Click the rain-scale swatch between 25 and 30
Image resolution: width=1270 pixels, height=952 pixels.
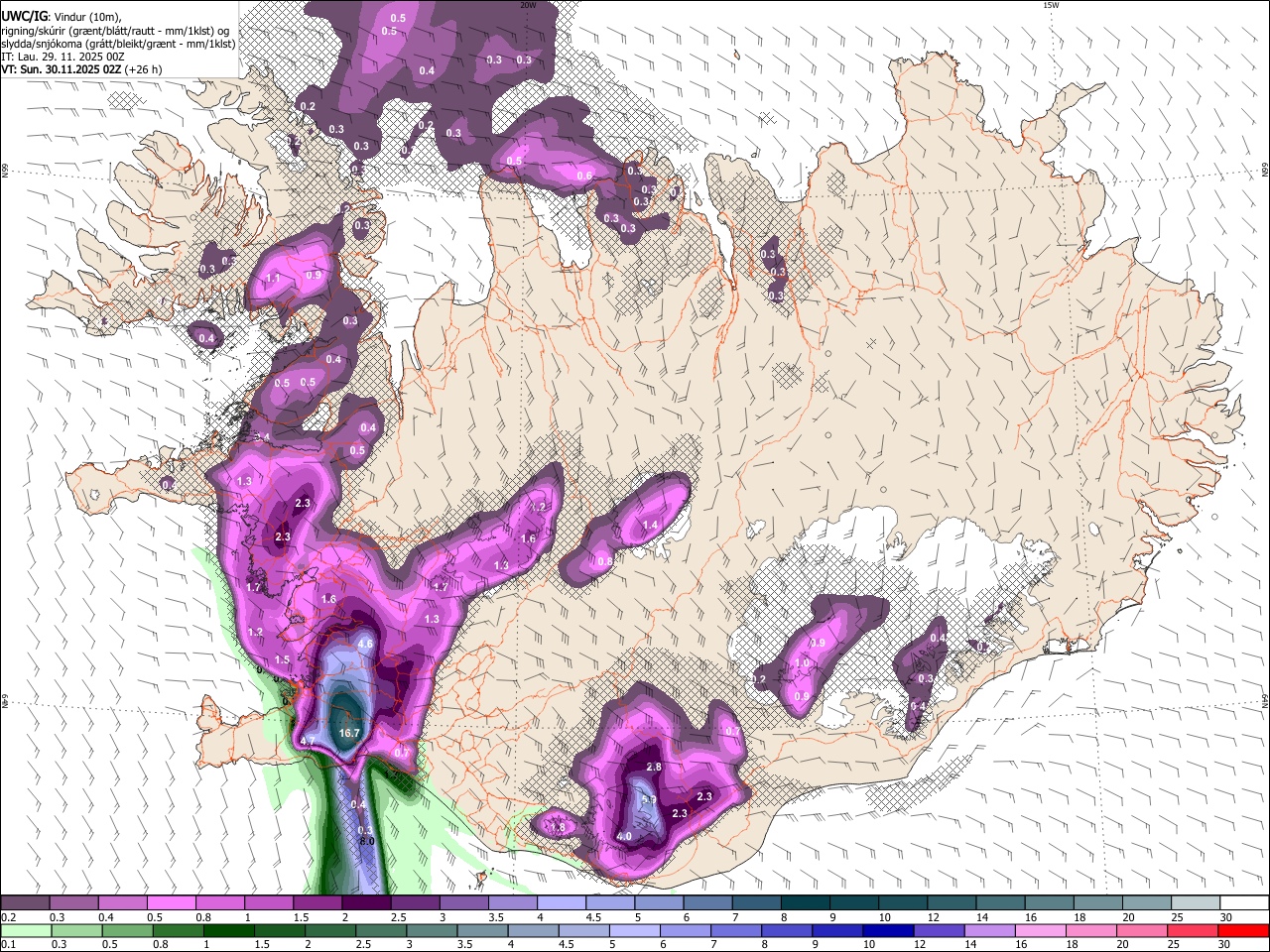pyautogui.click(x=1194, y=930)
